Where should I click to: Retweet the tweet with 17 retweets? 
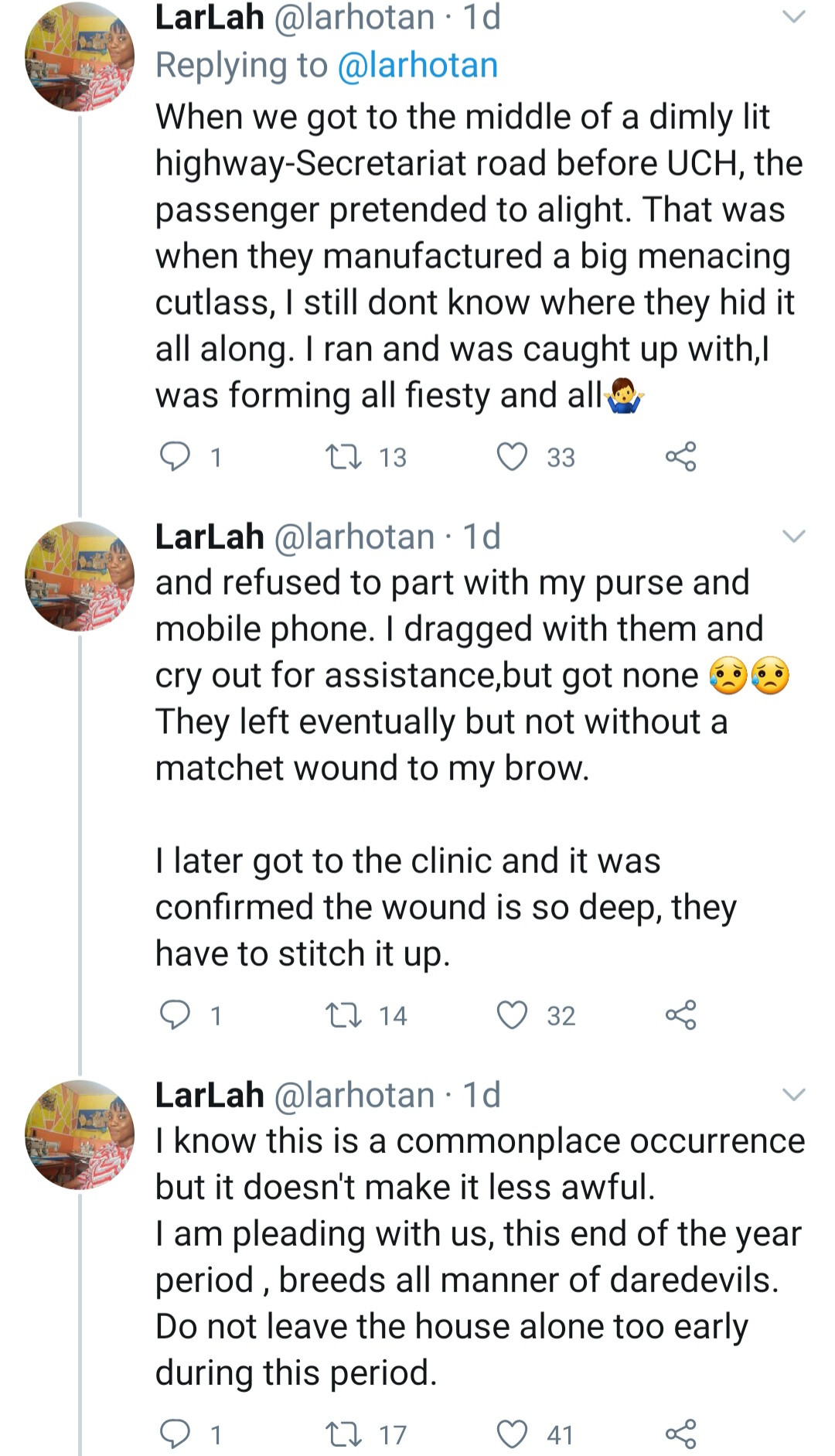click(x=343, y=1434)
